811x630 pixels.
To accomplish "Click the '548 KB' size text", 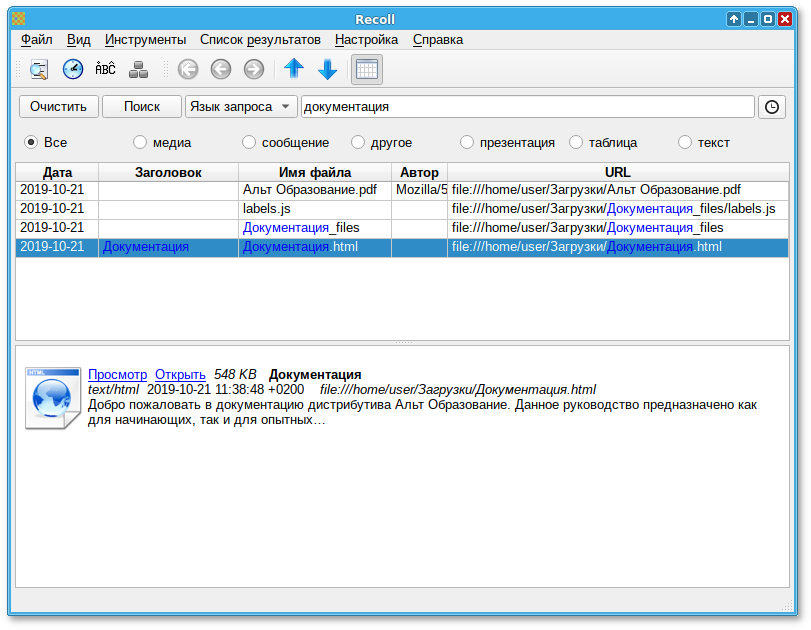I will 235,374.
